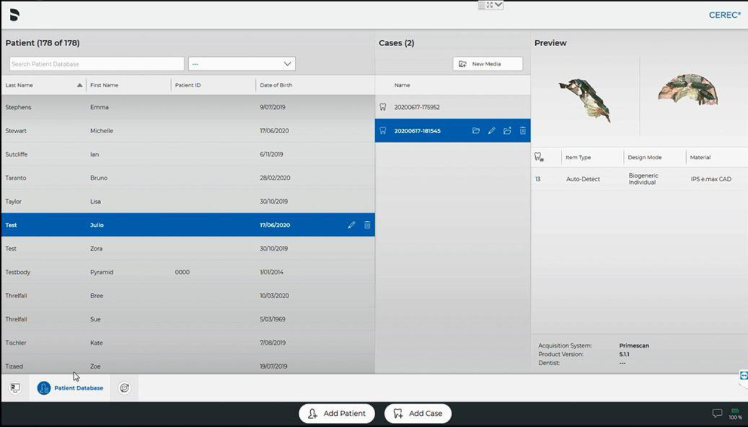
Task: Click the Add Patient button
Action: click(x=337, y=413)
